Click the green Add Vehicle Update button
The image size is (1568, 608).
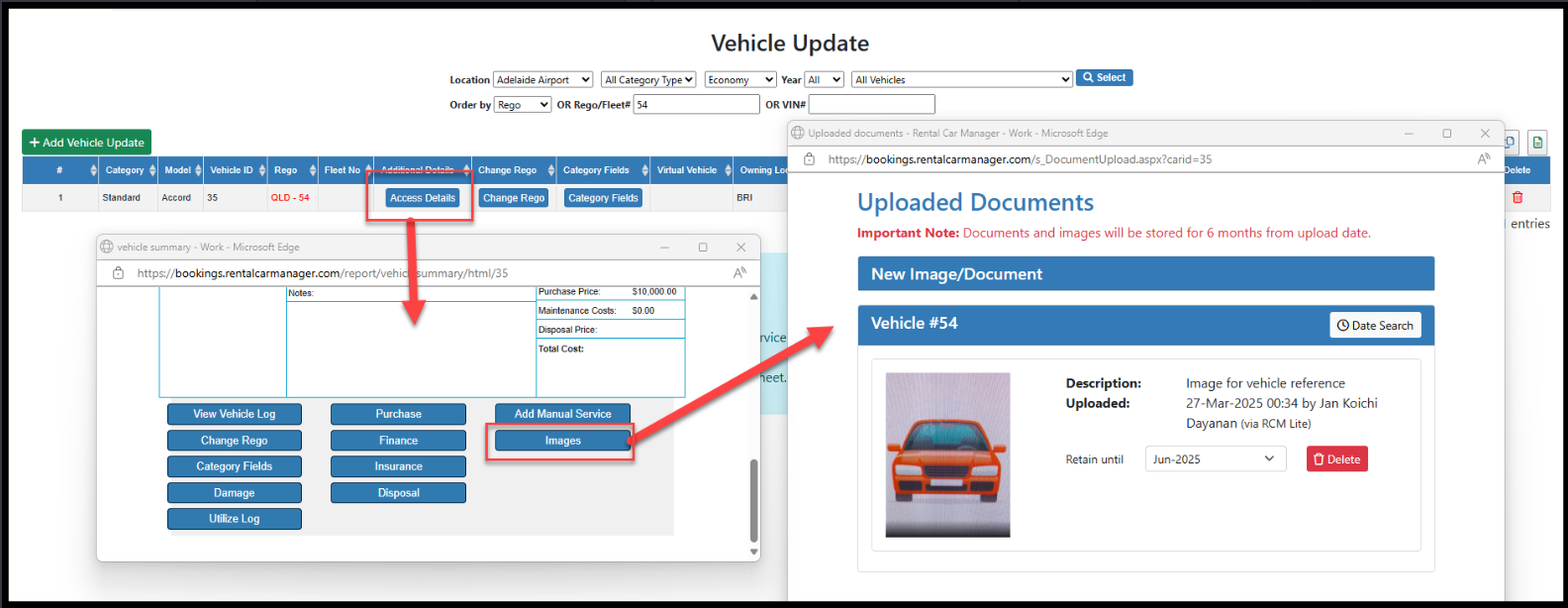click(87, 143)
